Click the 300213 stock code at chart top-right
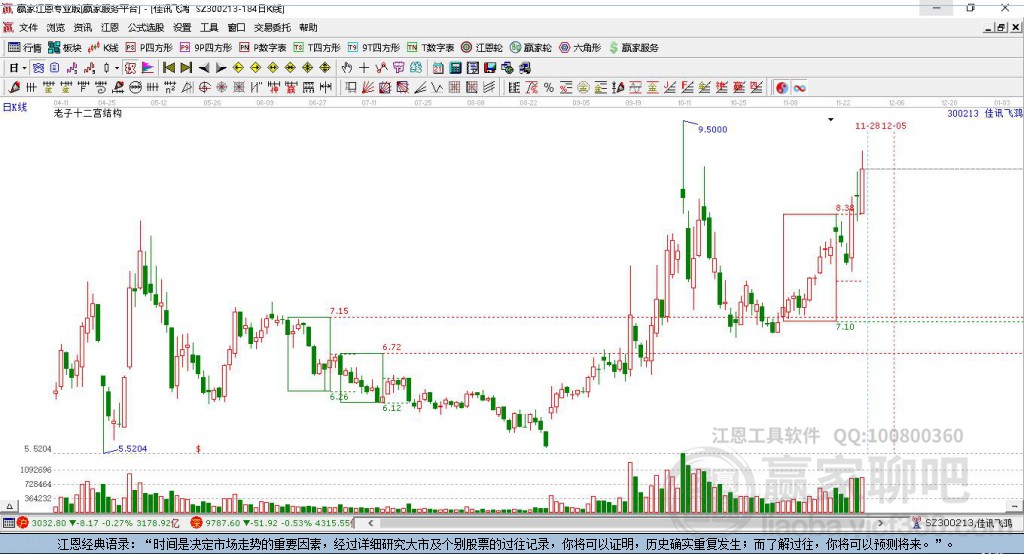1024x554 pixels. 963,113
